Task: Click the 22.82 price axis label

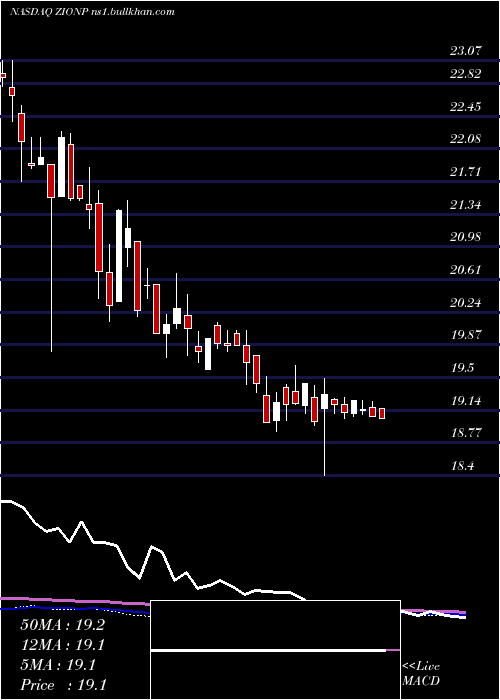Action: (x=466, y=74)
